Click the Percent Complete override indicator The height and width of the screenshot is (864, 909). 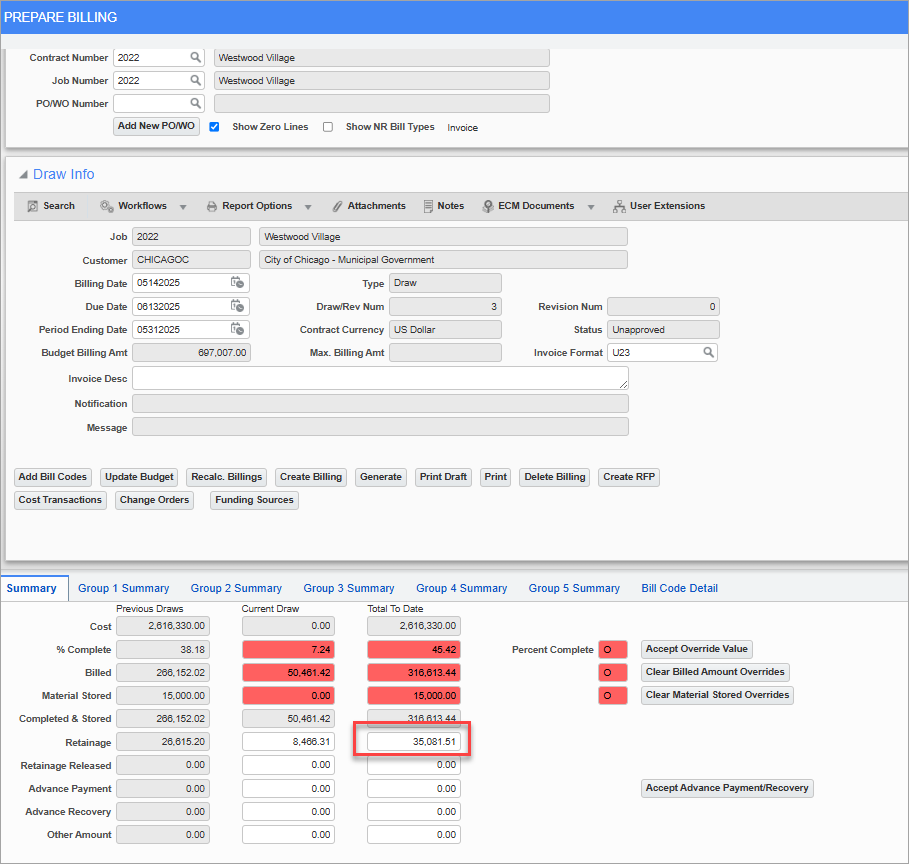(612, 649)
